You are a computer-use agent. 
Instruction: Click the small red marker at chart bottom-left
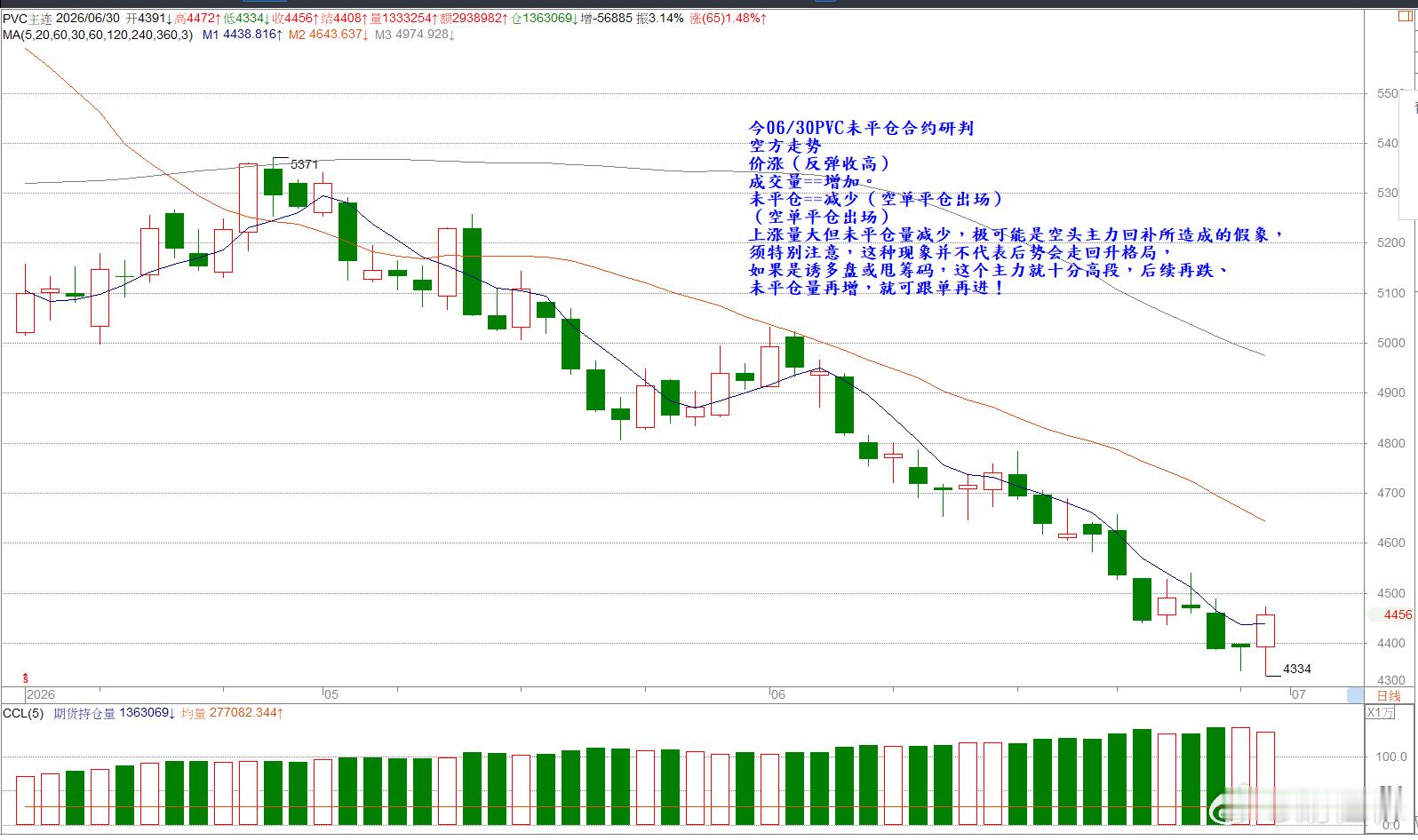[x=25, y=678]
